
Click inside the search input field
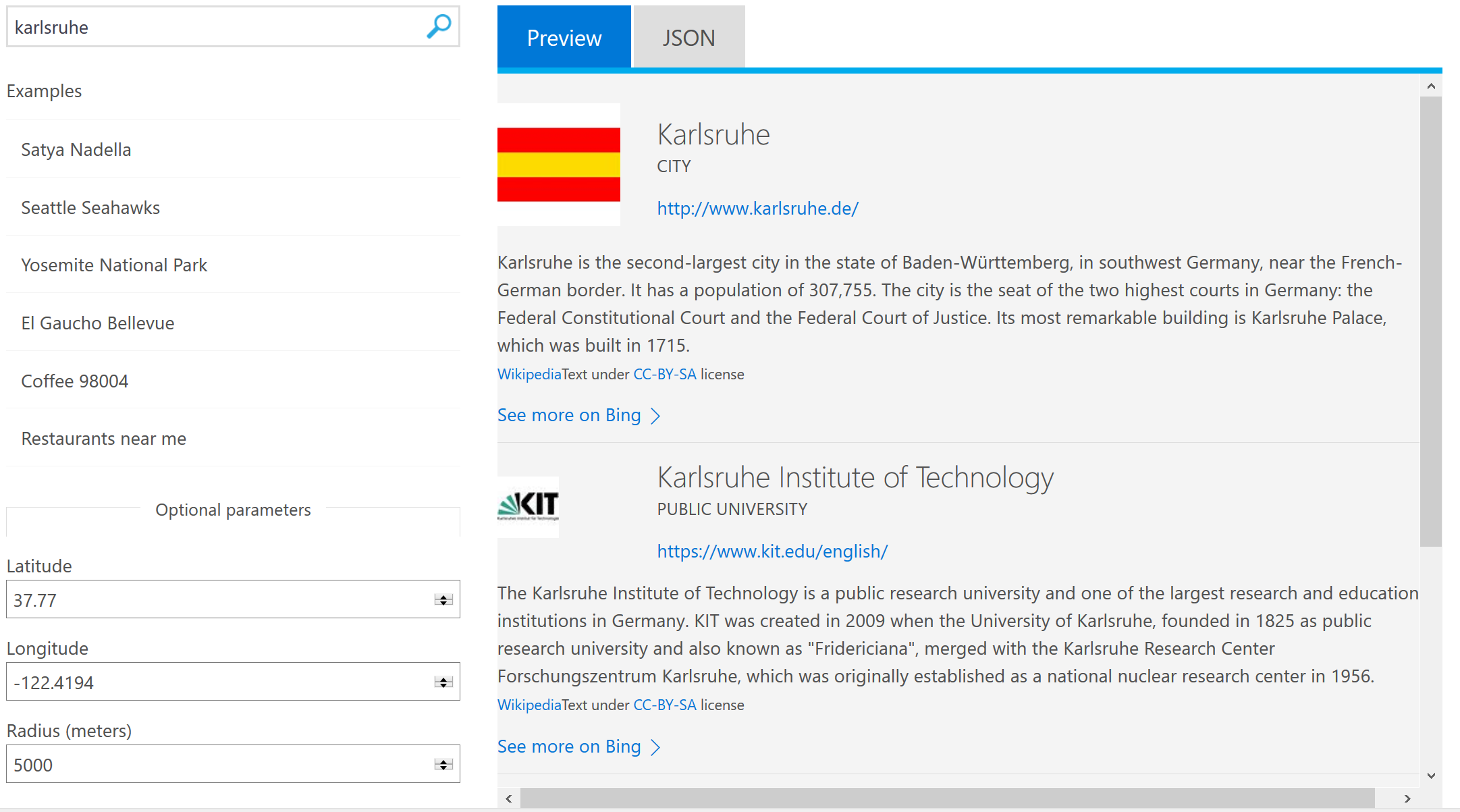[202, 27]
